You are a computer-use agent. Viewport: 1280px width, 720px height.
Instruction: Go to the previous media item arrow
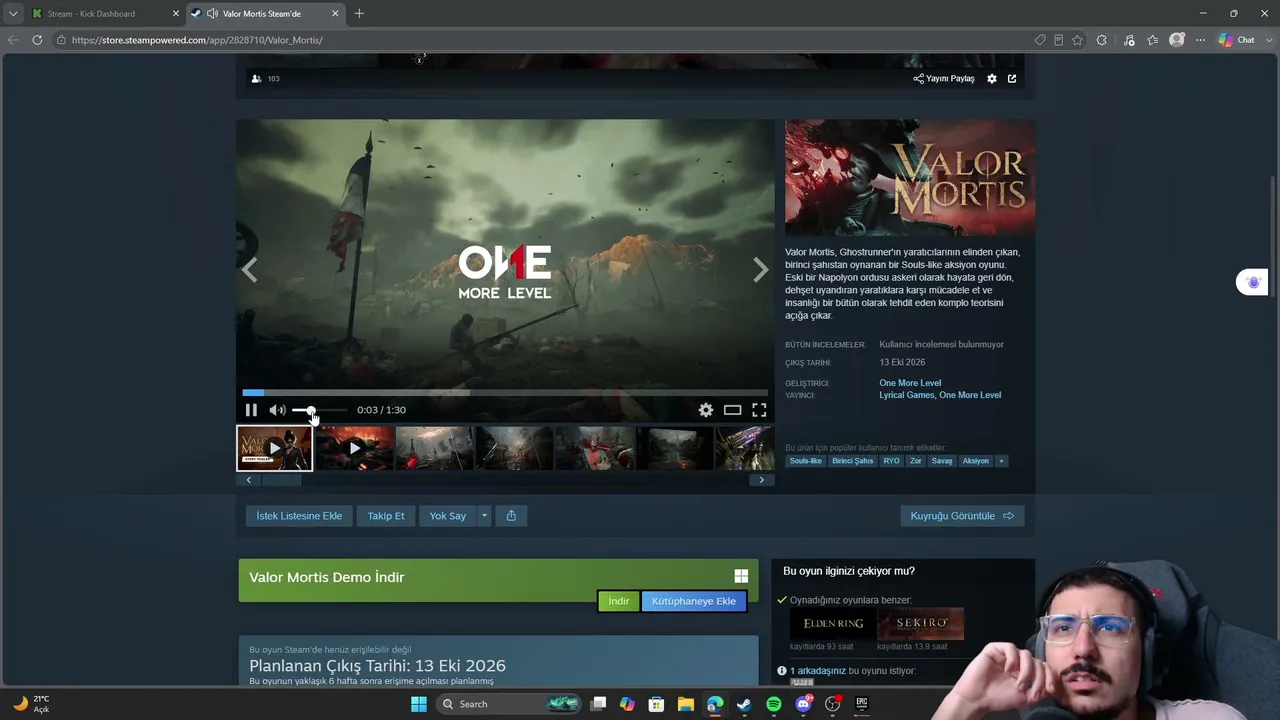click(x=250, y=270)
